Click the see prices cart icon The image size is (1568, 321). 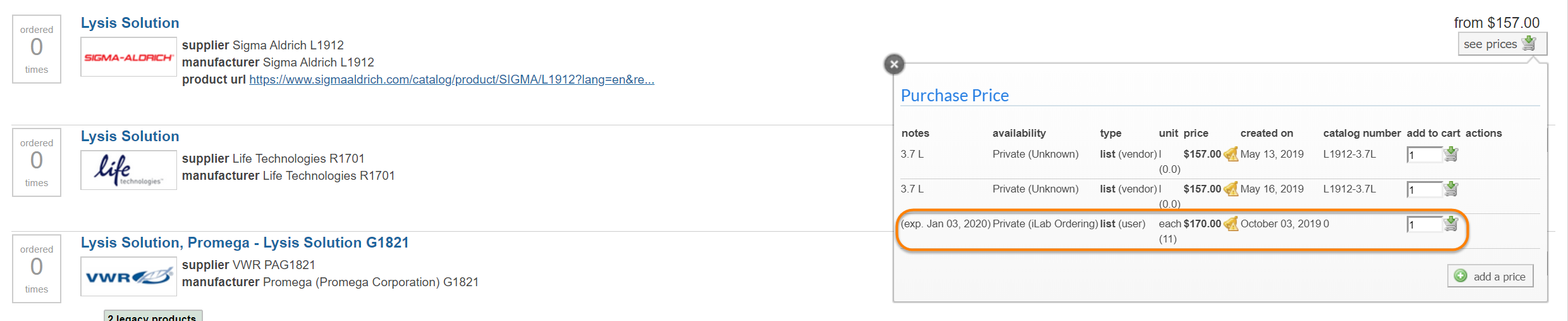tap(1529, 44)
